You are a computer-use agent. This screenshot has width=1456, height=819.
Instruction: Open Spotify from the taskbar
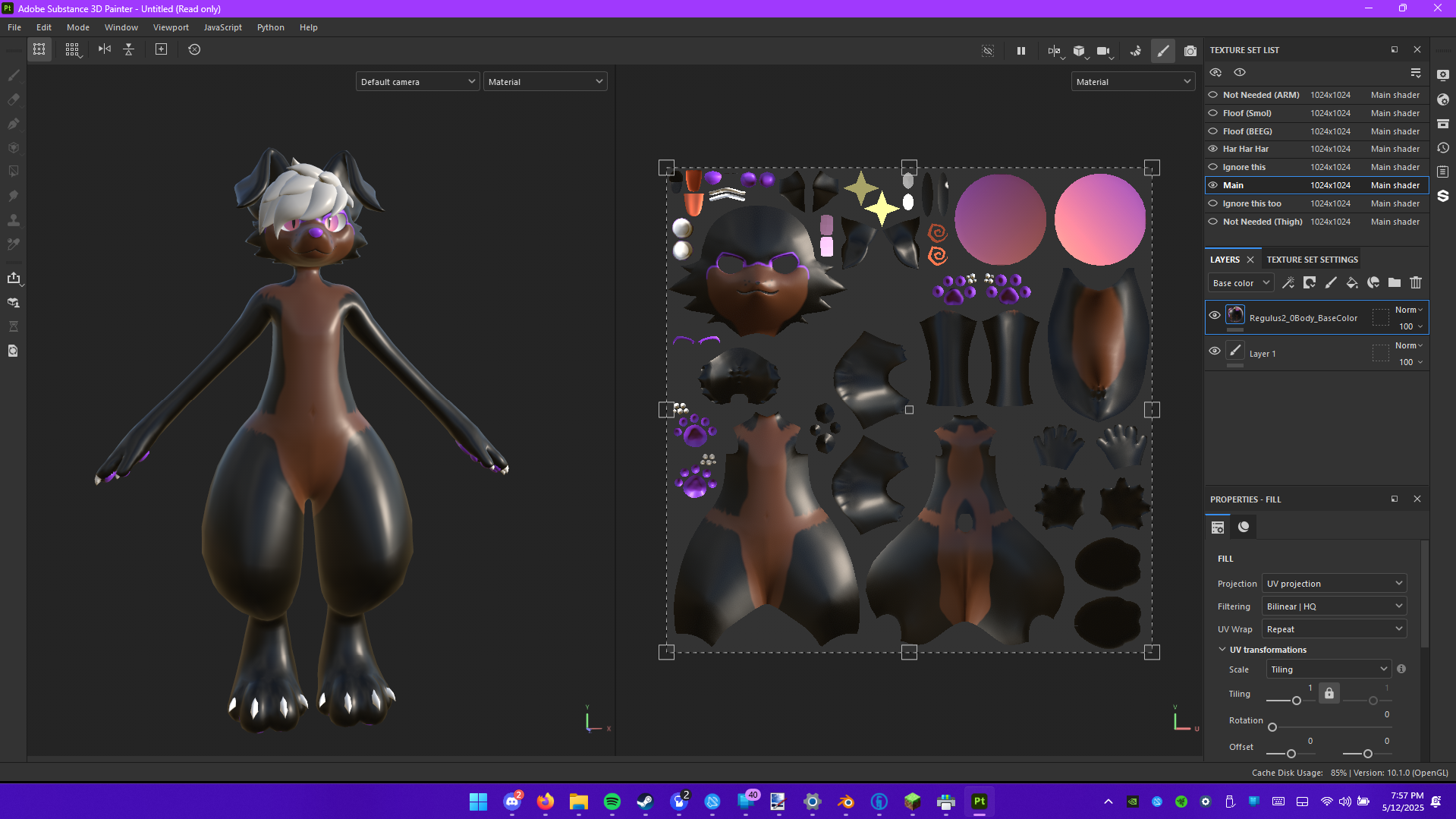click(612, 802)
